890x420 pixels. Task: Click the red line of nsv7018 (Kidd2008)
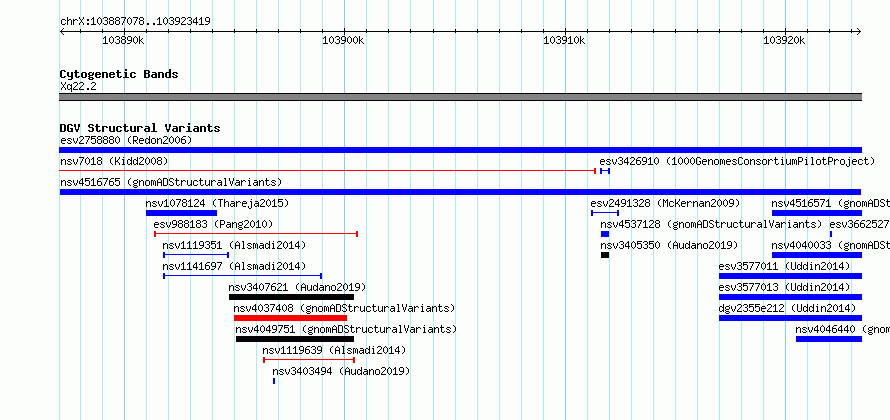(328, 171)
